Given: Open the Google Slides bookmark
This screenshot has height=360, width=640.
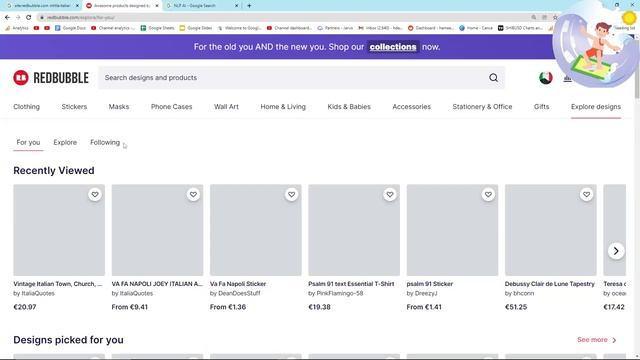Looking at the screenshot, I should 196,28.
